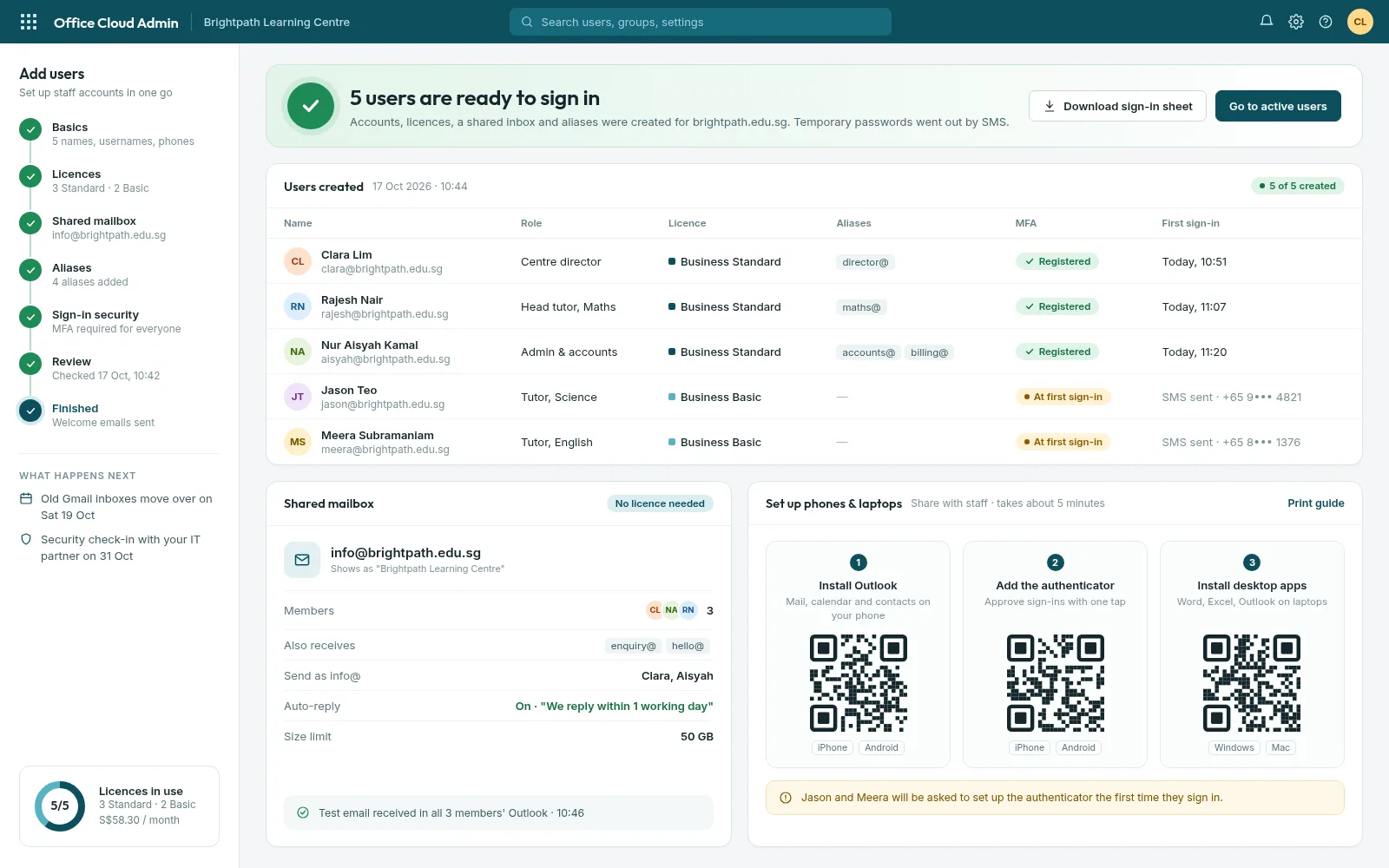
Task: Open the help question mark icon
Action: (x=1326, y=22)
